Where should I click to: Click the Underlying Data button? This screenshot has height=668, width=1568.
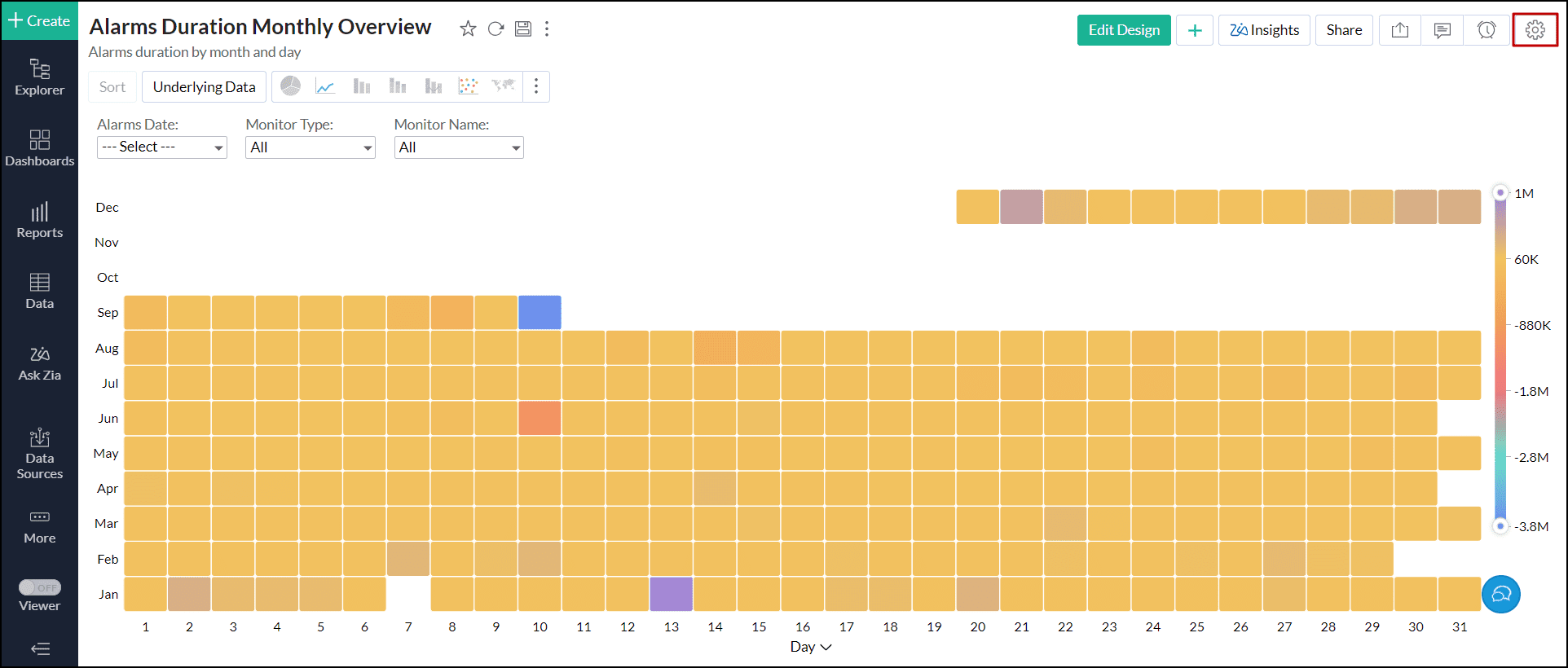(204, 87)
